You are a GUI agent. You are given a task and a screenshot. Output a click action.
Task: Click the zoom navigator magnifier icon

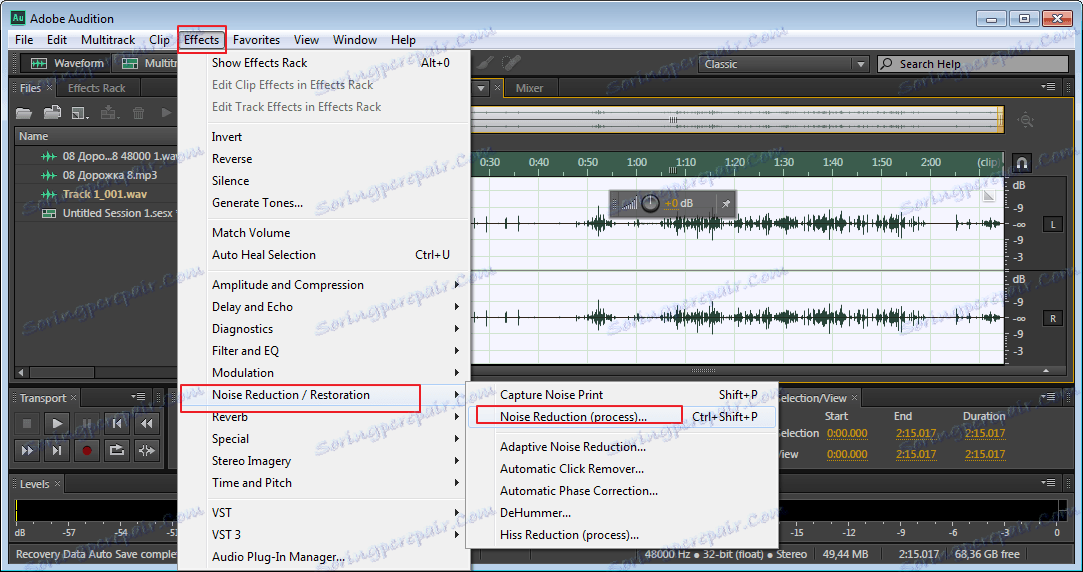tap(1026, 120)
